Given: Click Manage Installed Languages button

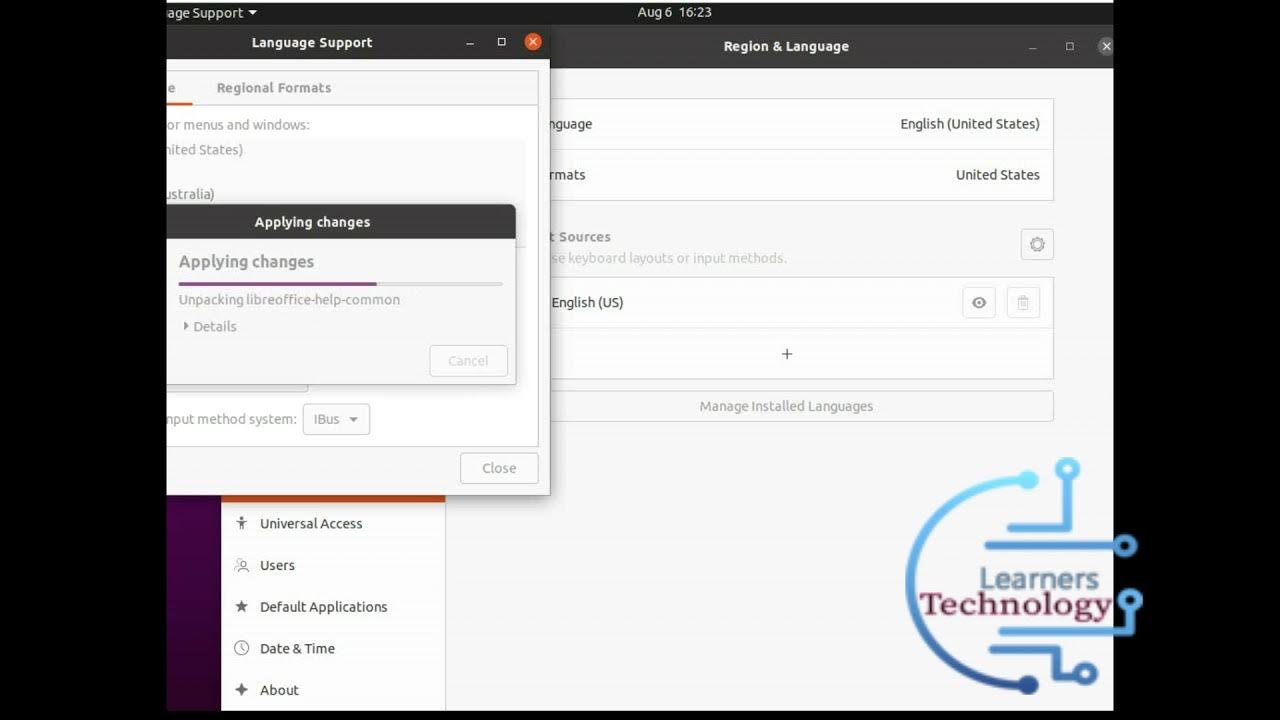Looking at the screenshot, I should tap(786, 406).
